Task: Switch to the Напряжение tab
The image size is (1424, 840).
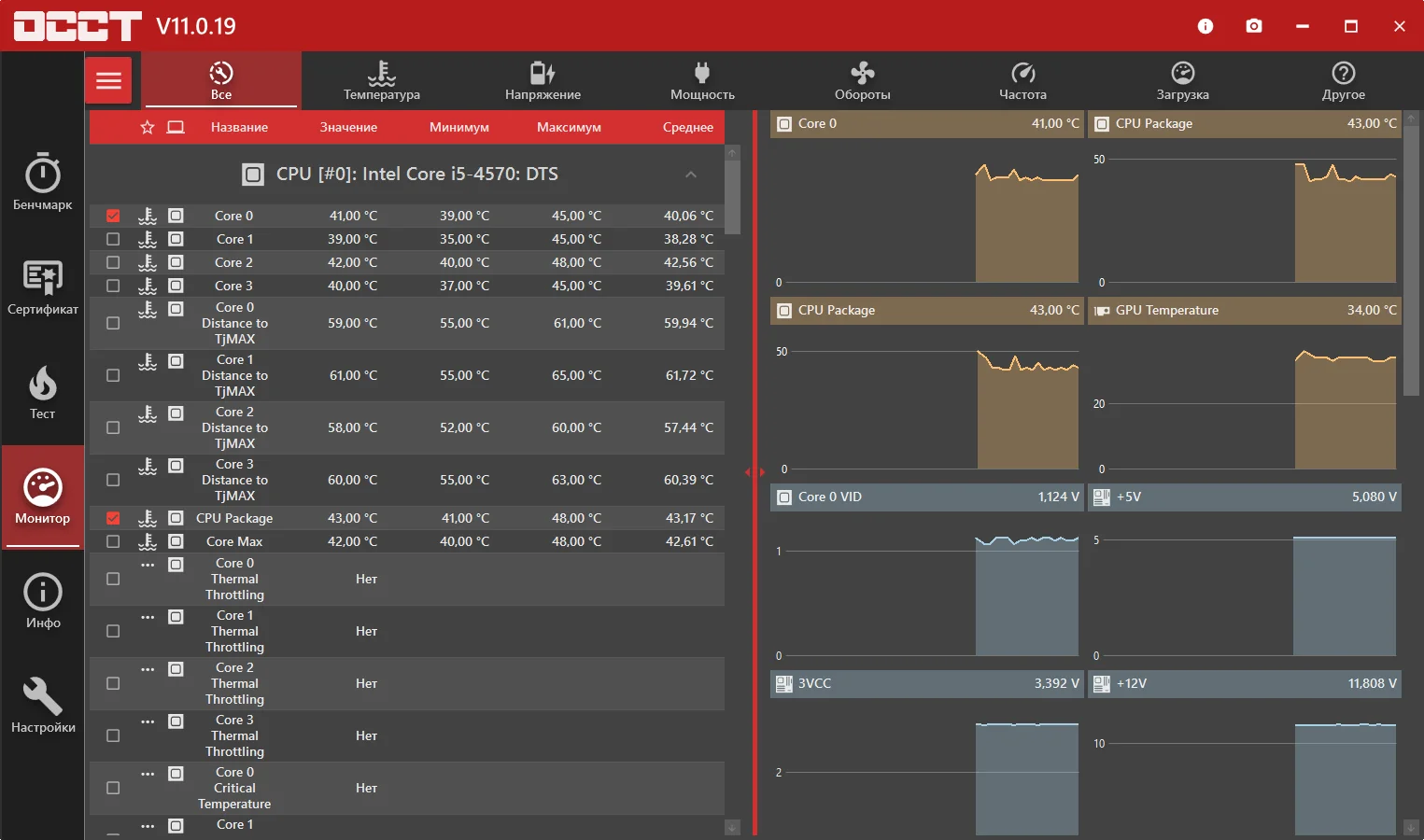Action: pos(543,80)
